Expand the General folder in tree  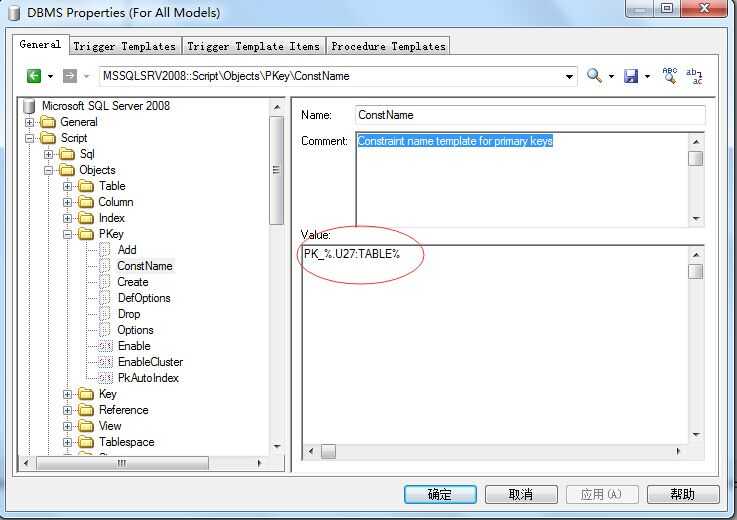30,122
